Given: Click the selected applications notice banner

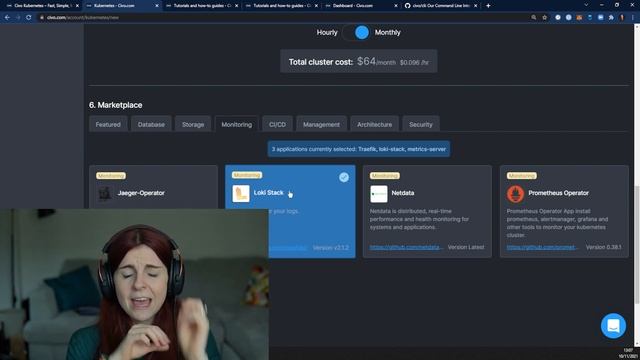Looking at the screenshot, I should click(359, 149).
